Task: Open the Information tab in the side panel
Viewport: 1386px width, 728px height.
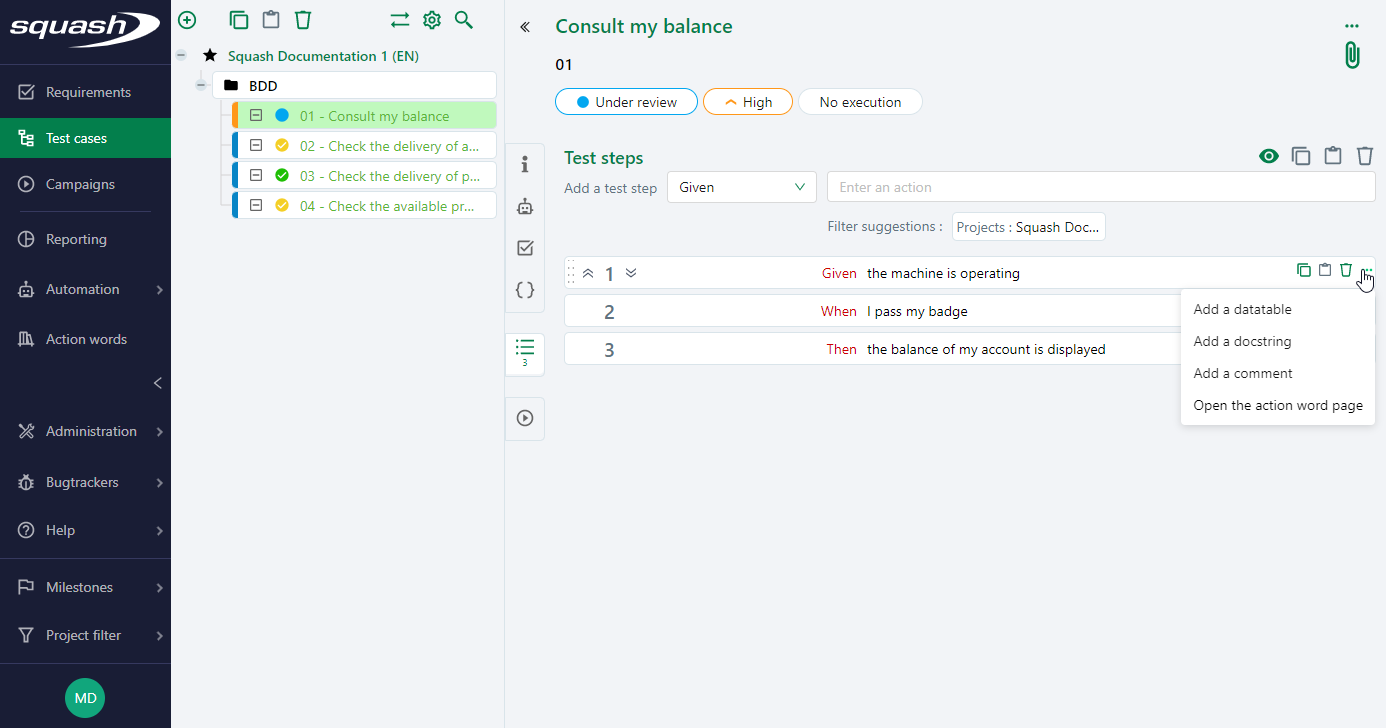Action: pos(525,164)
